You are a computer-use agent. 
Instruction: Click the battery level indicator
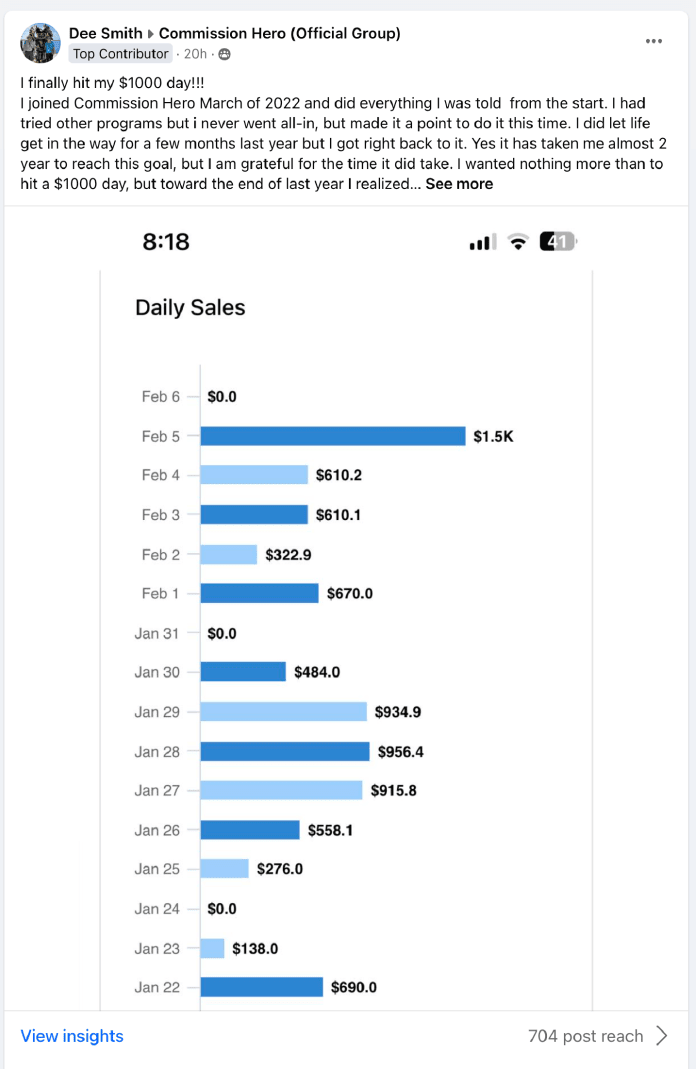557,242
